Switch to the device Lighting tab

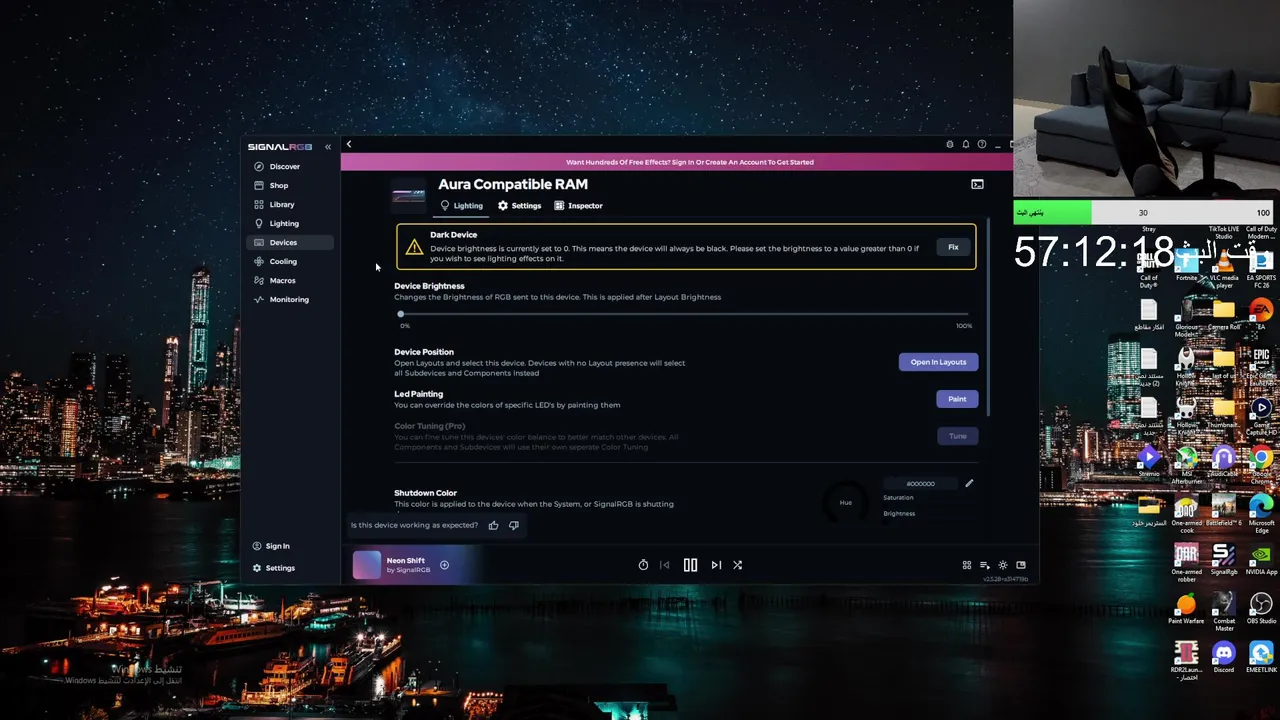click(461, 206)
